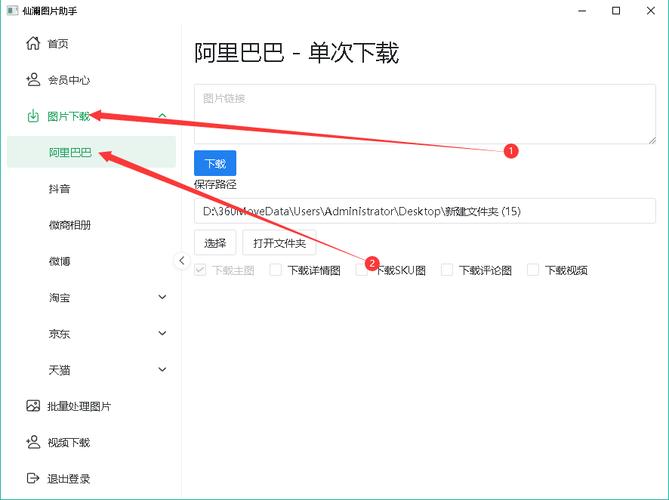
Task: Minimize the 仙澜图片助手 window
Action: click(x=582, y=11)
